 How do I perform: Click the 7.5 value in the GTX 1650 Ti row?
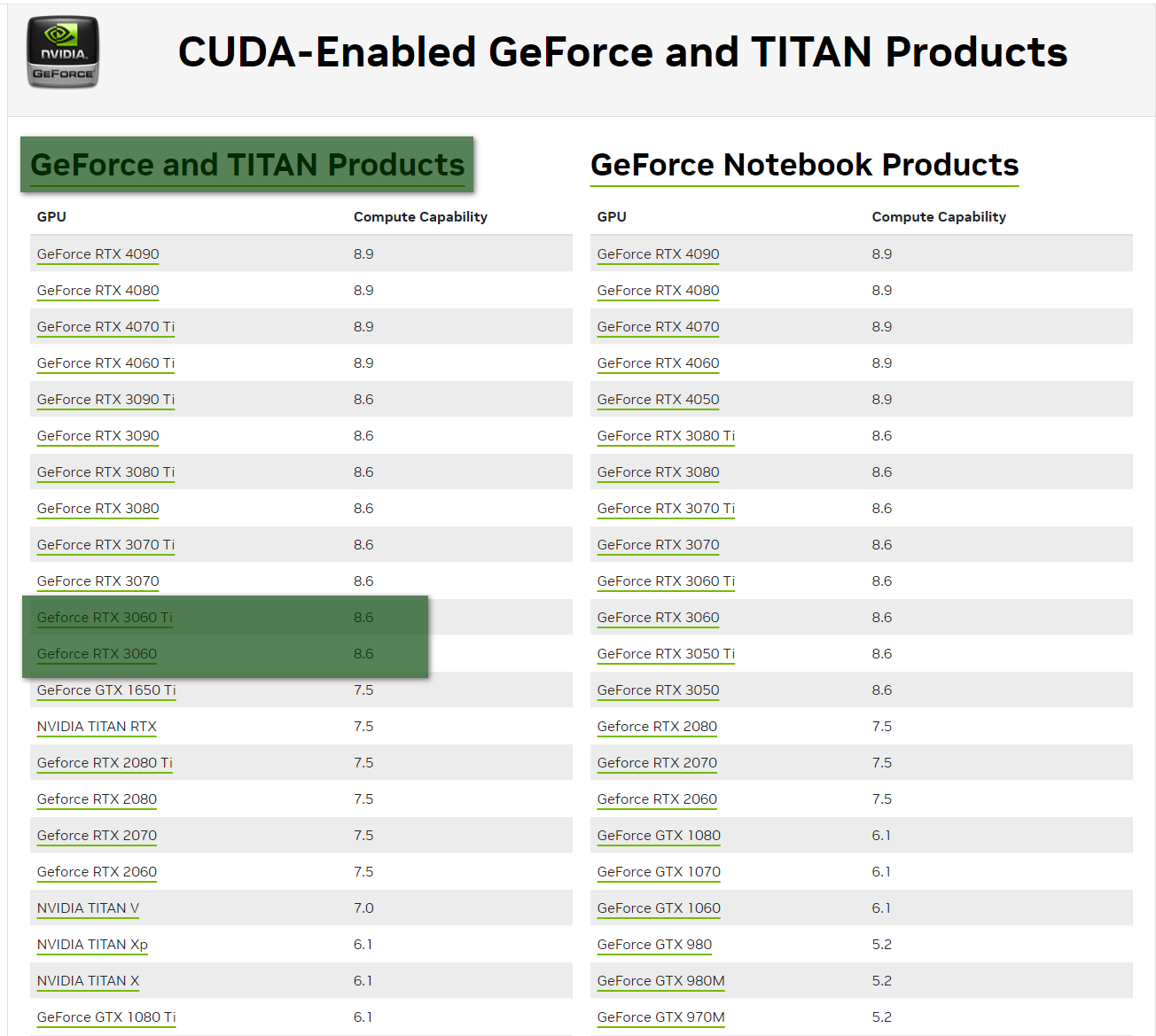click(x=363, y=690)
